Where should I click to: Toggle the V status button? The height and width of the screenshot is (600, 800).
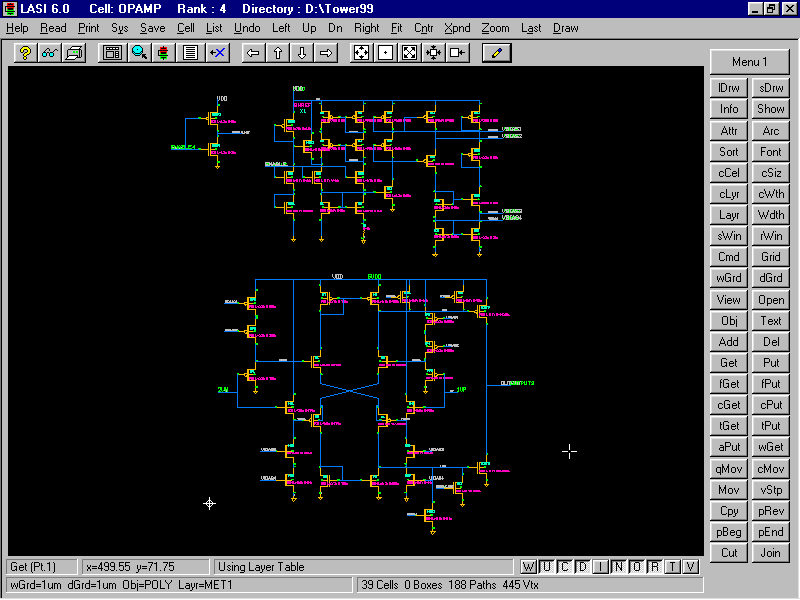[x=690, y=568]
